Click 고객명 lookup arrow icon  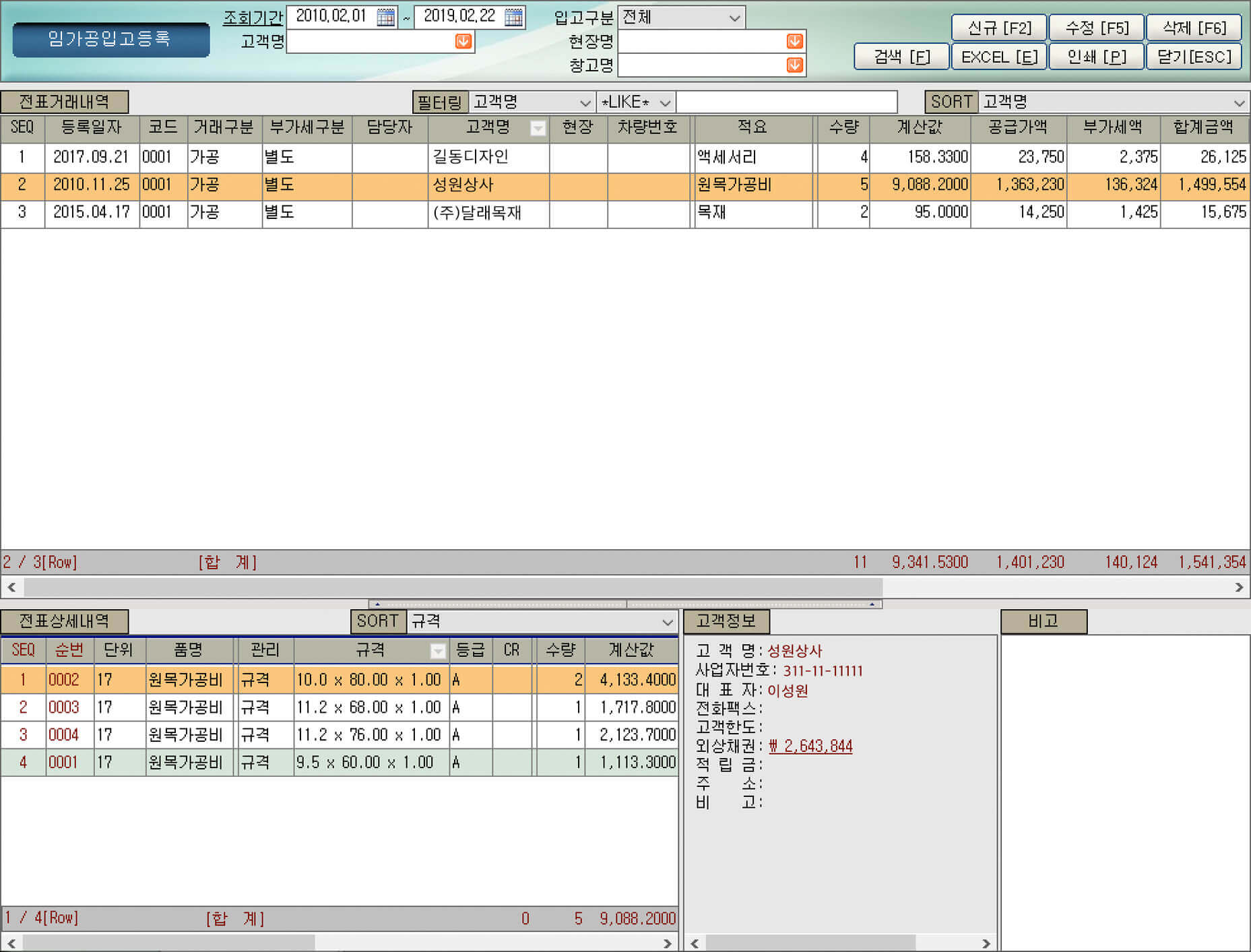click(x=463, y=42)
